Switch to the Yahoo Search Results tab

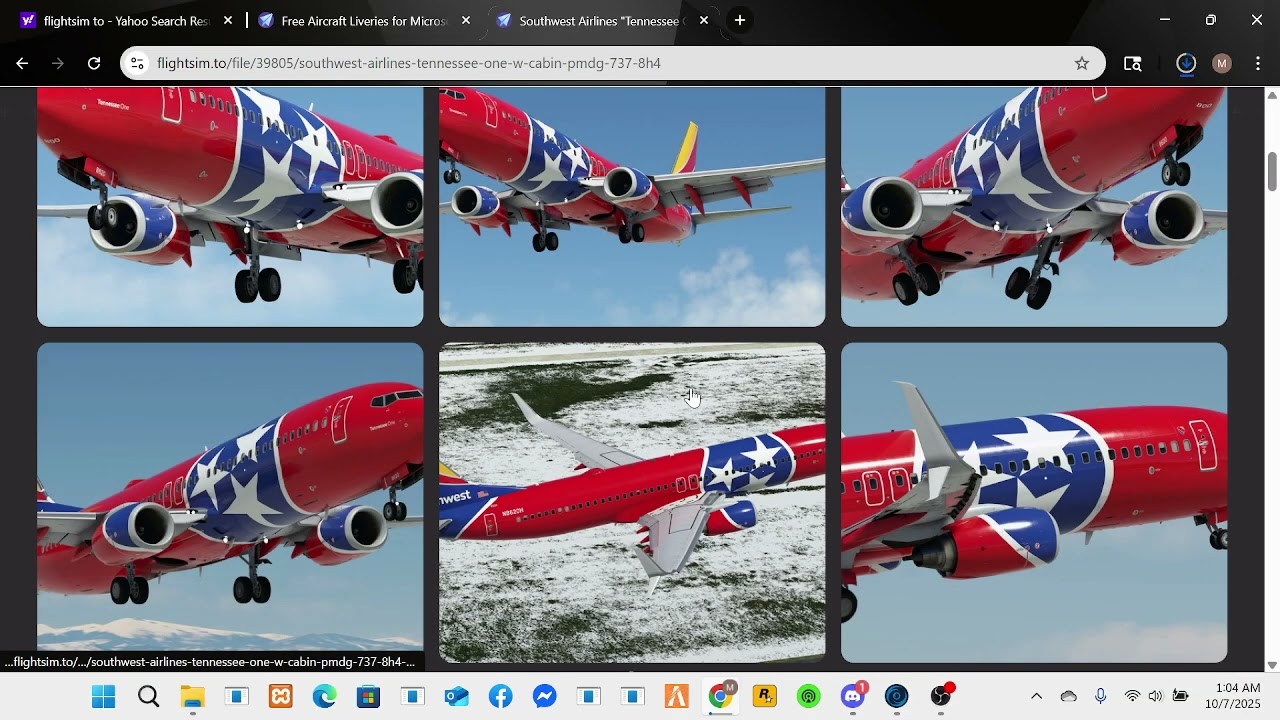[125, 20]
